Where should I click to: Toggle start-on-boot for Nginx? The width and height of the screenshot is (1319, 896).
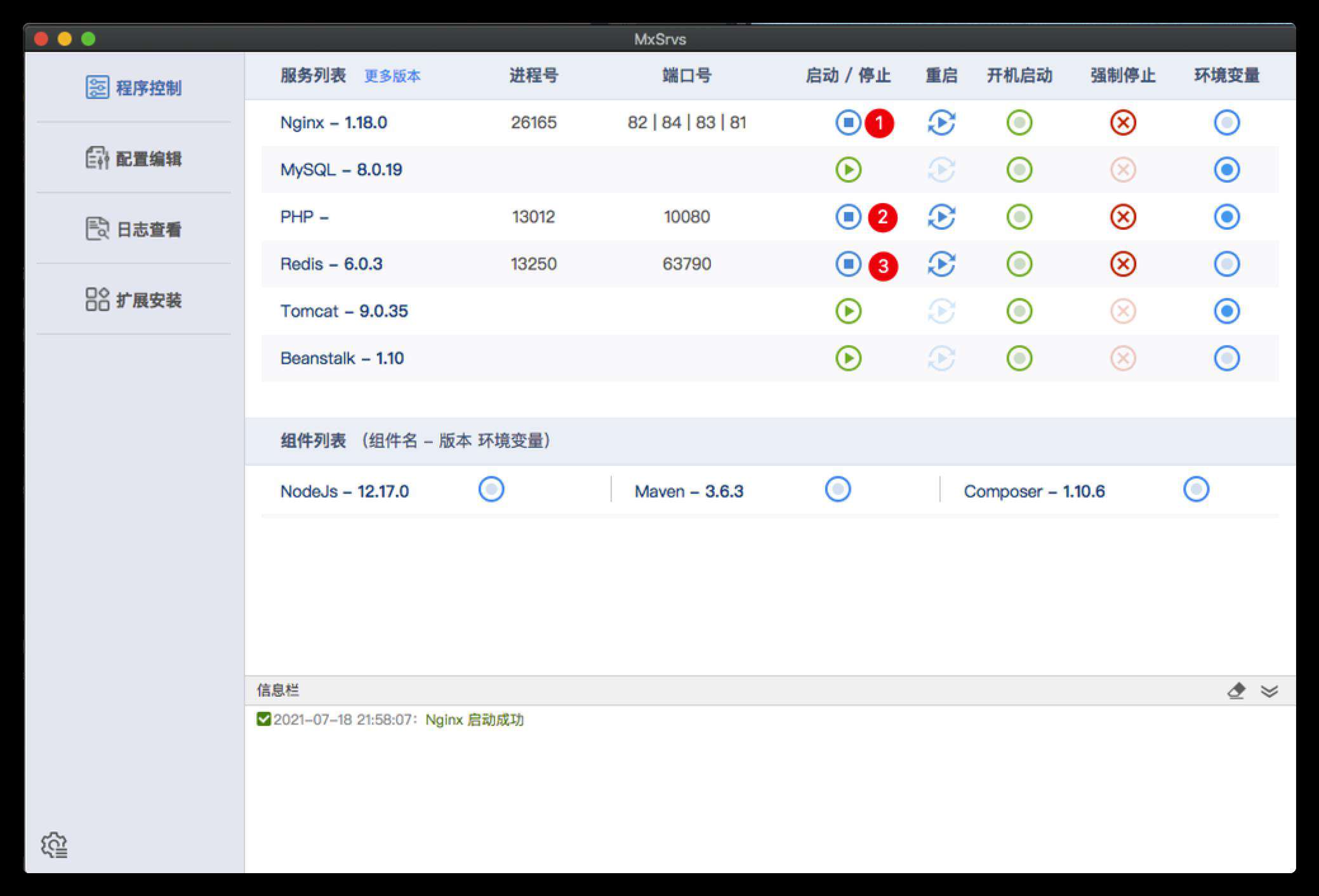(x=1019, y=122)
